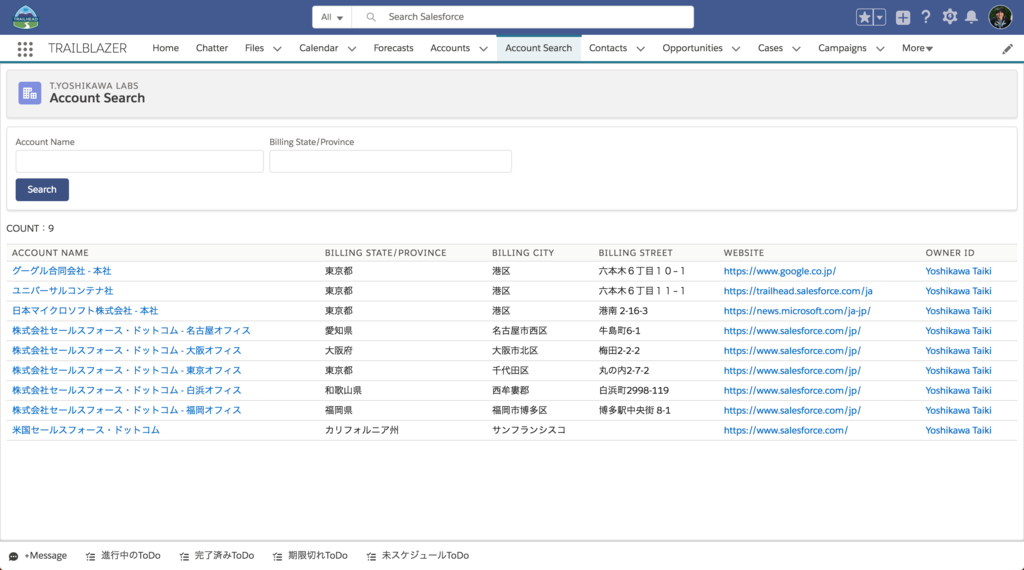
Task: Expand the Calendar tab chevron
Action: point(351,49)
